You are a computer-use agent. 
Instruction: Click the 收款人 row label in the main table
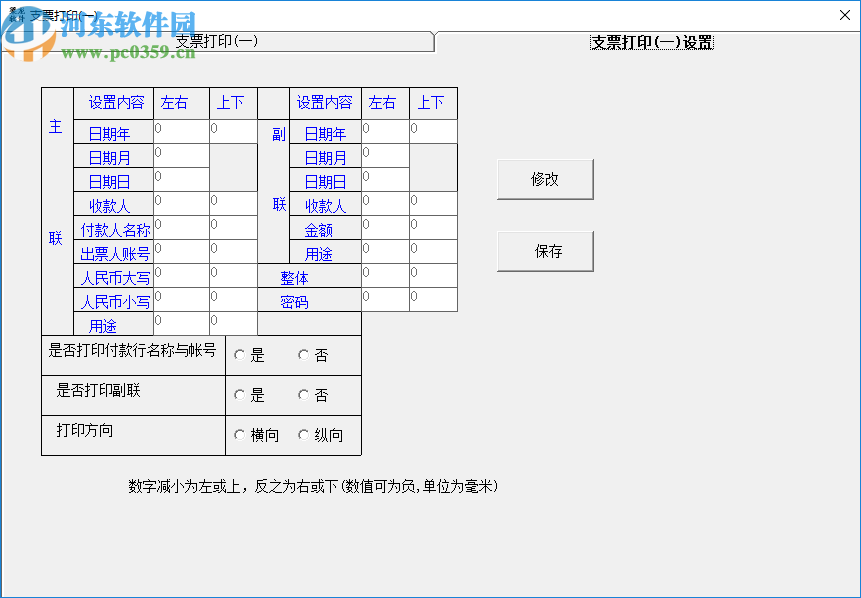click(109, 204)
